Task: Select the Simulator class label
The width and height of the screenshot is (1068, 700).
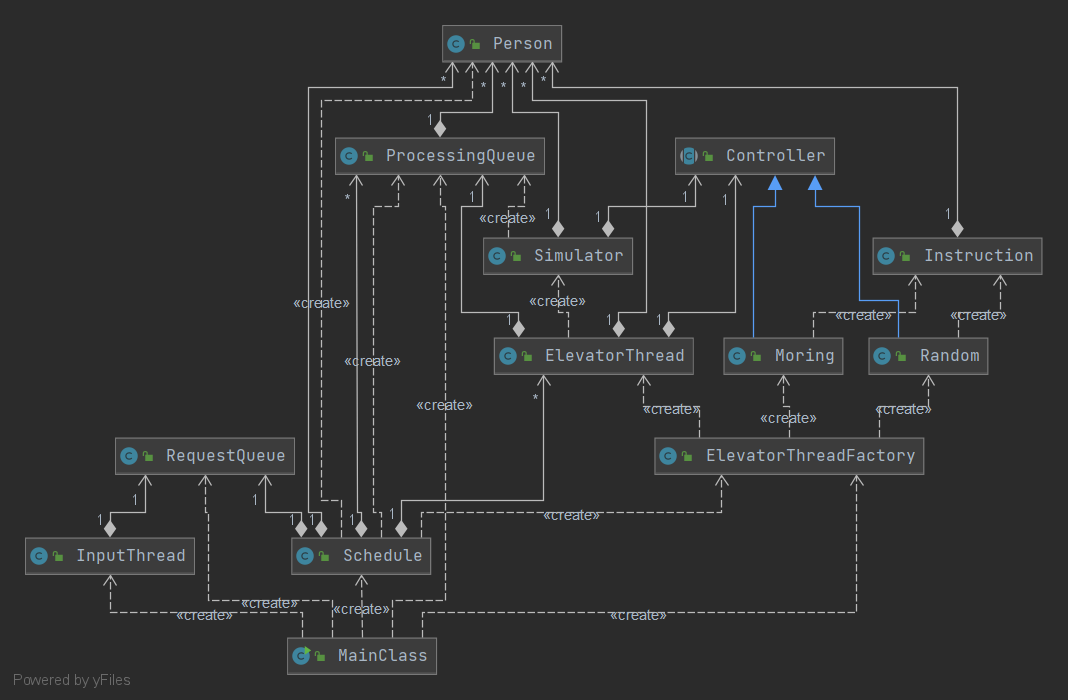Action: click(x=578, y=255)
